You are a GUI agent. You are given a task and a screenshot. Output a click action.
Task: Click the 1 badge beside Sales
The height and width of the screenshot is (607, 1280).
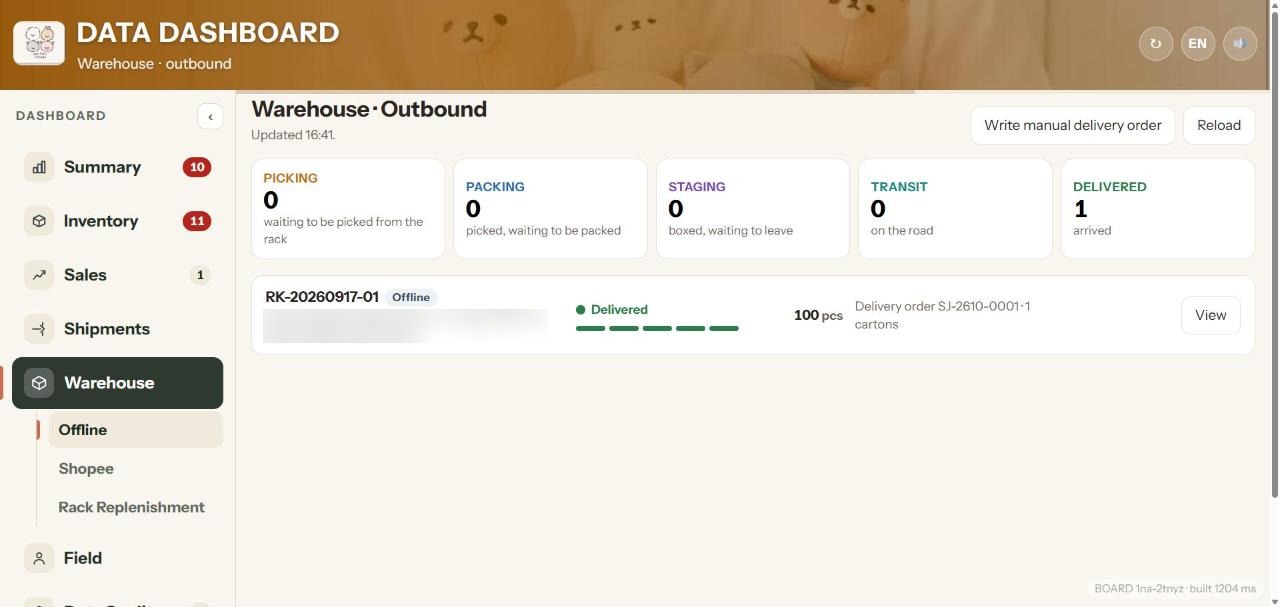pos(200,275)
